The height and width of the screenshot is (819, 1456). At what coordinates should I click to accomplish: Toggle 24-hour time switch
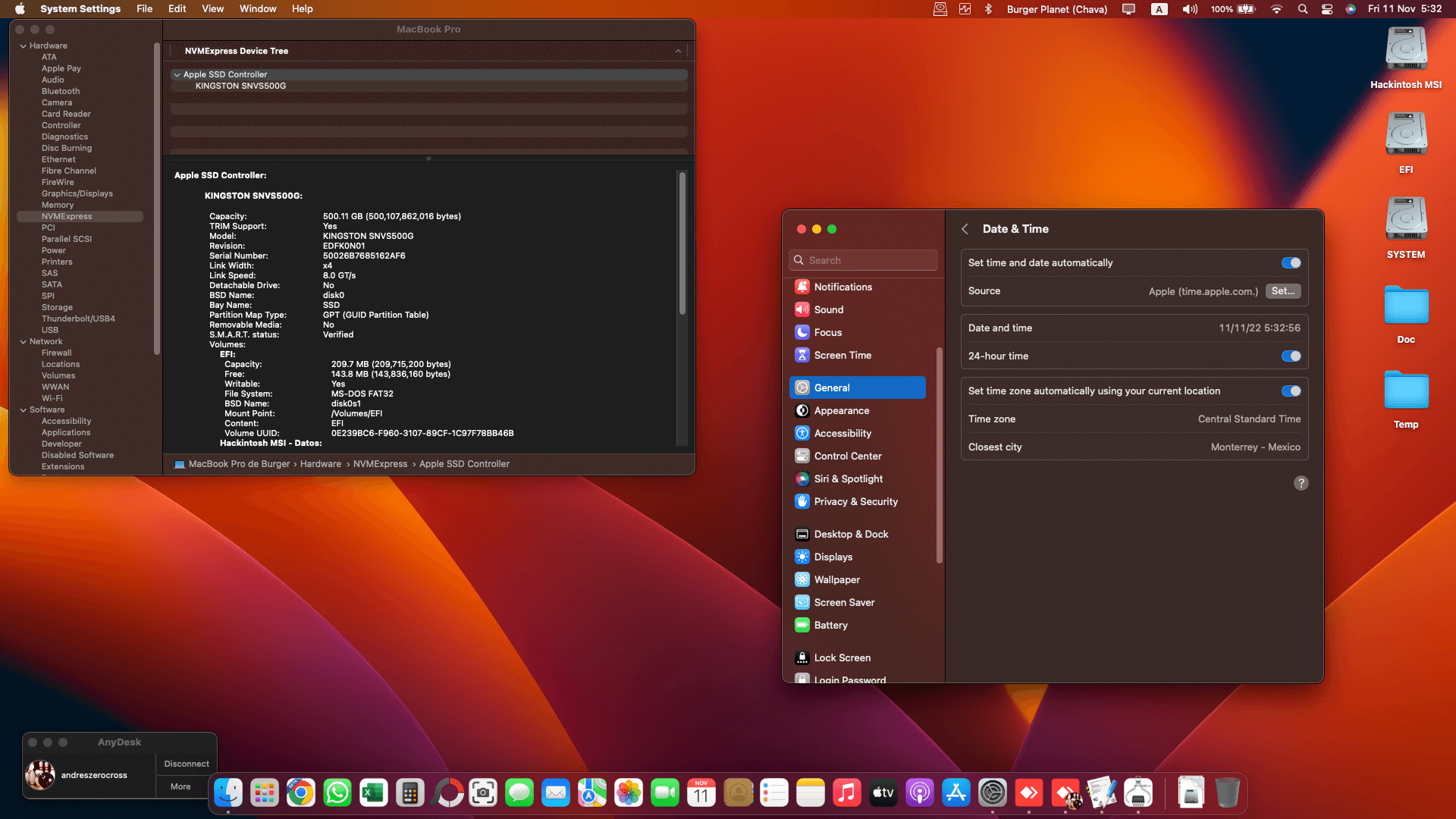click(x=1291, y=356)
